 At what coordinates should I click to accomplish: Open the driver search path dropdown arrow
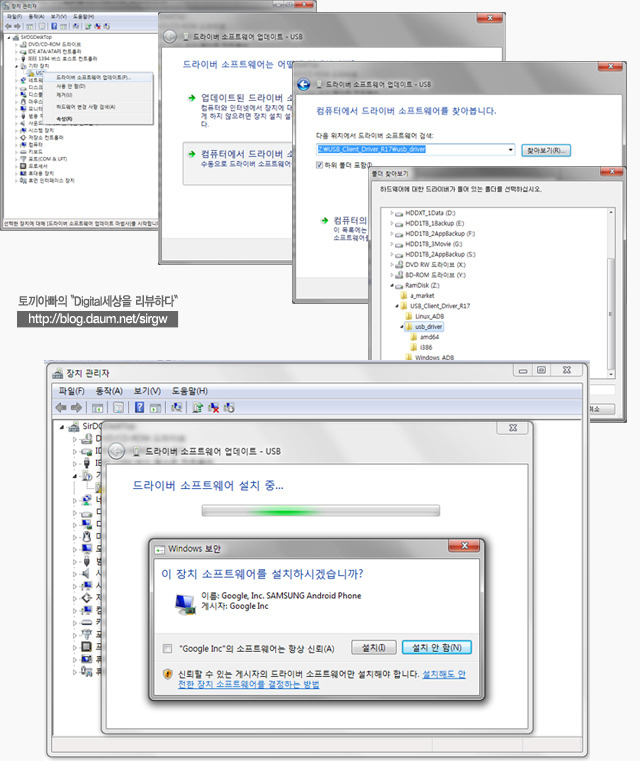(510, 149)
